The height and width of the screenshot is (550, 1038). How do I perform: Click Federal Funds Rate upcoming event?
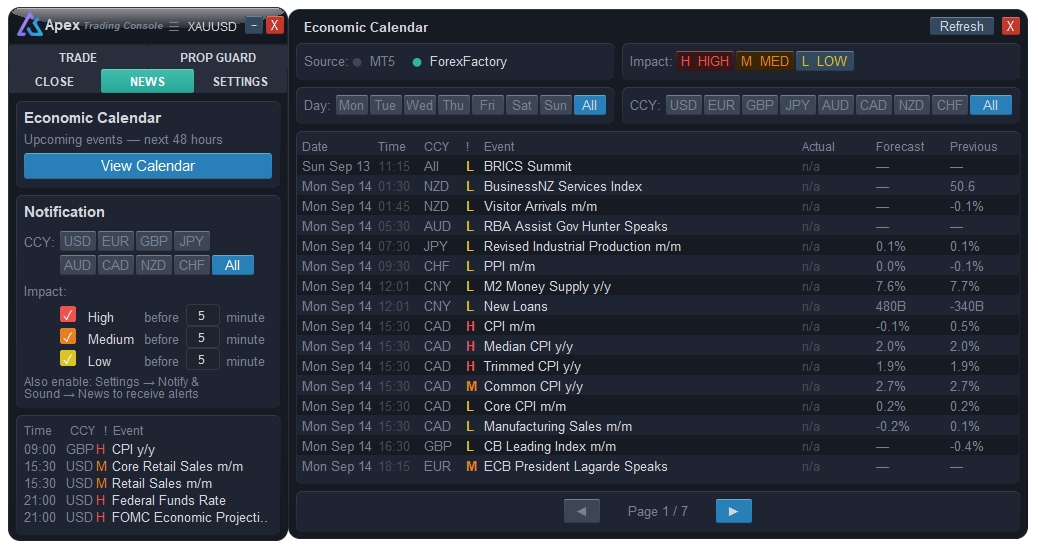click(x=146, y=500)
